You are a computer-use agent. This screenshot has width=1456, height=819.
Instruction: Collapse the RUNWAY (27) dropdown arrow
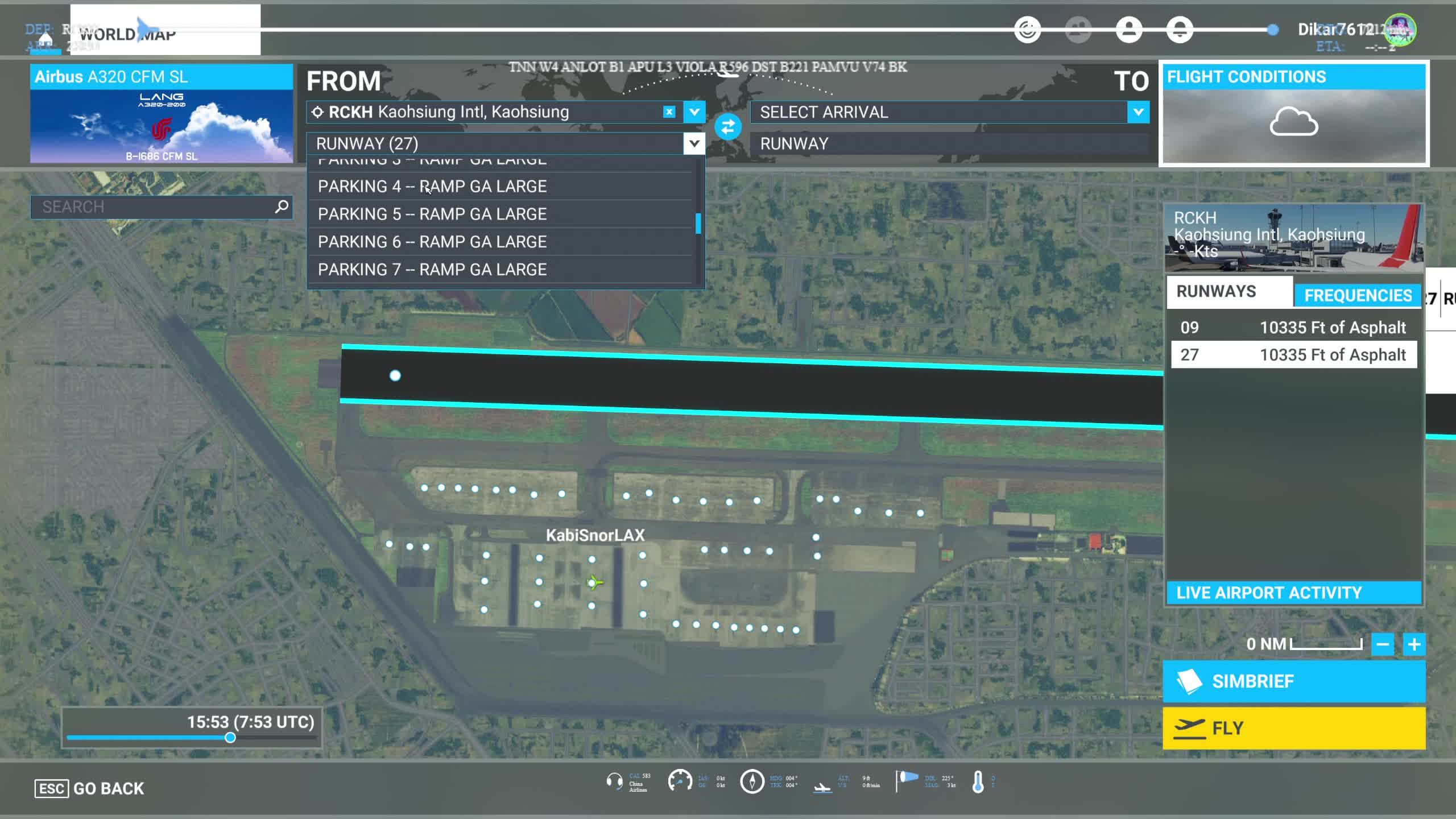click(694, 144)
